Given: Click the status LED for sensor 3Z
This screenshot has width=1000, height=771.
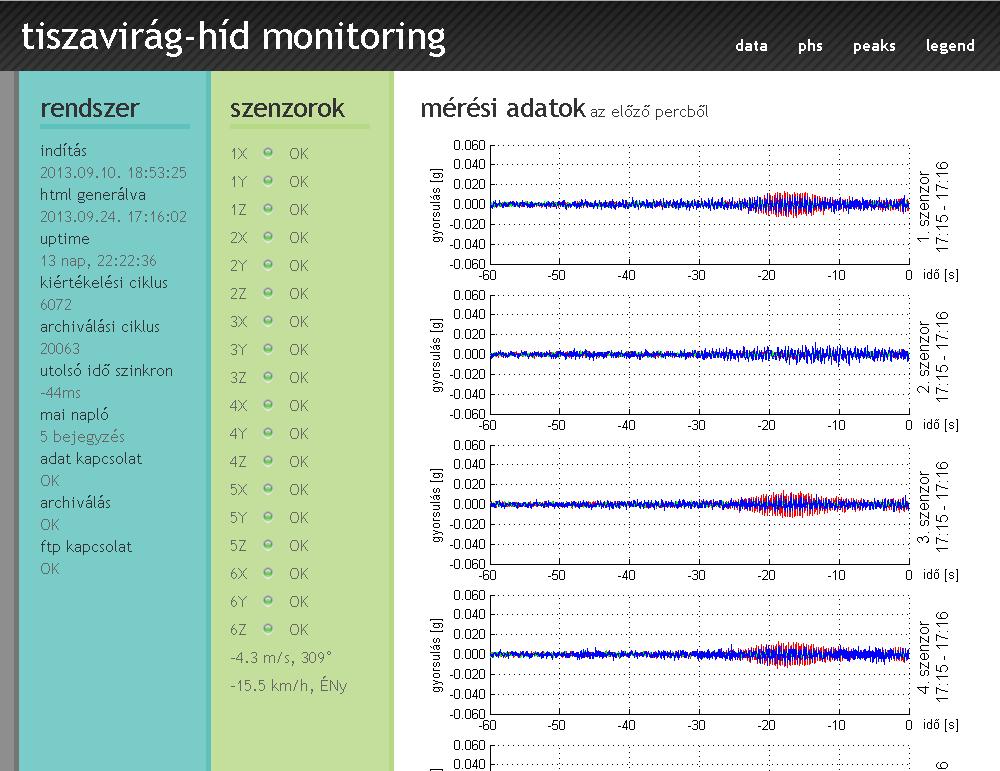Looking at the screenshot, I should [268, 377].
